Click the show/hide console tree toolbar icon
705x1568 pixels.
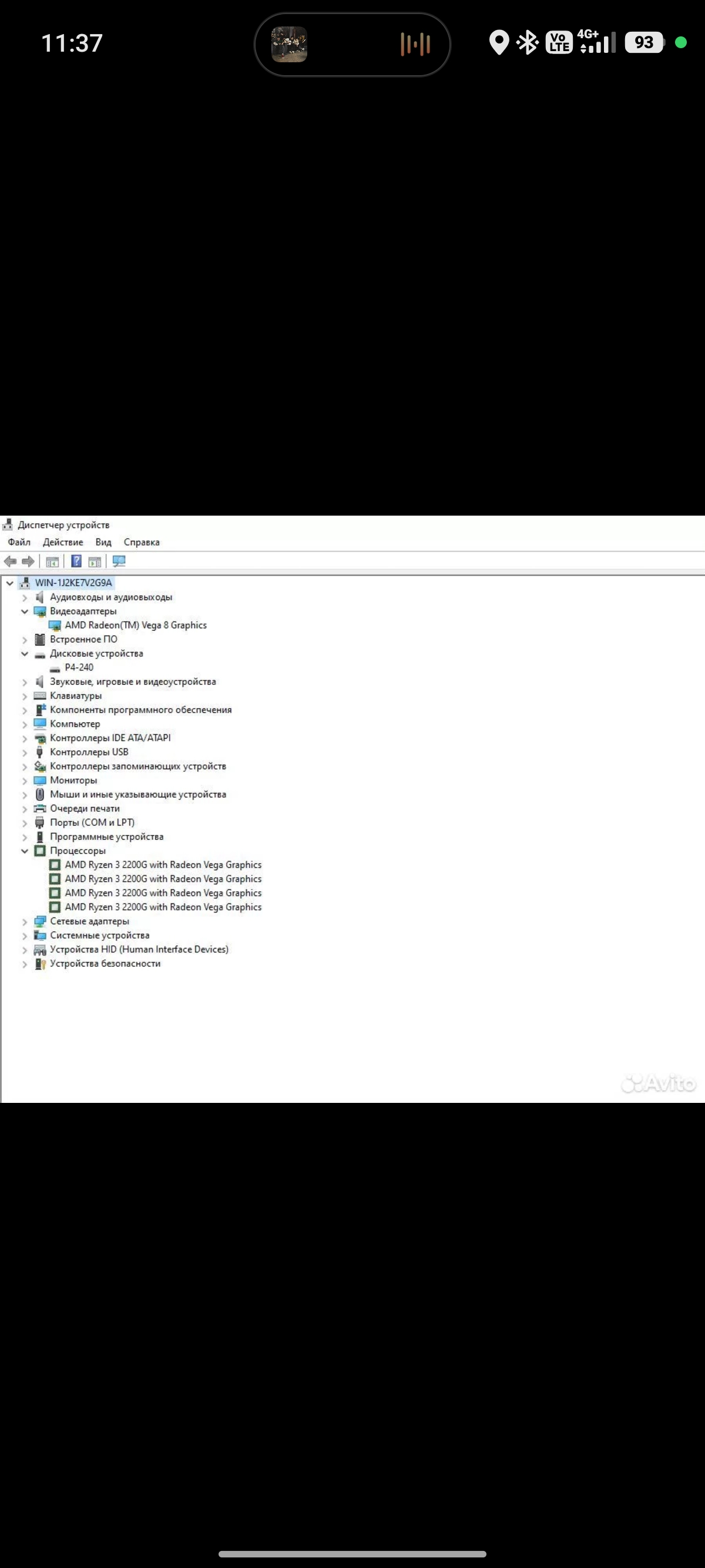pos(52,561)
